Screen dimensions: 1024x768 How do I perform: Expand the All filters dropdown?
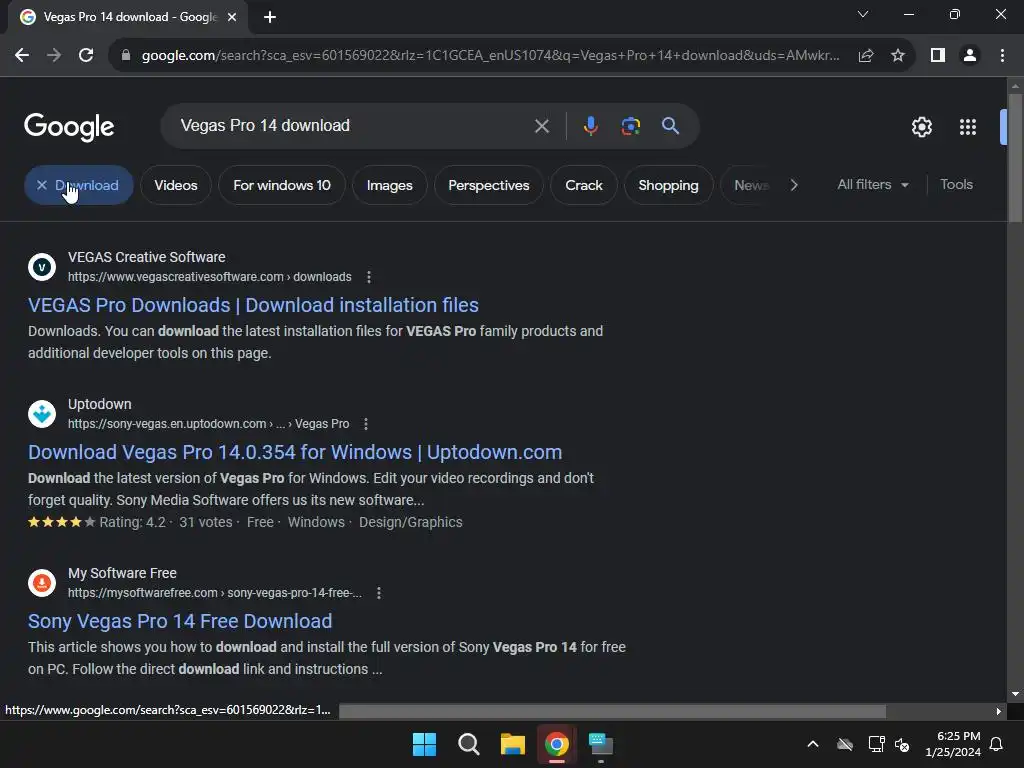click(x=872, y=185)
